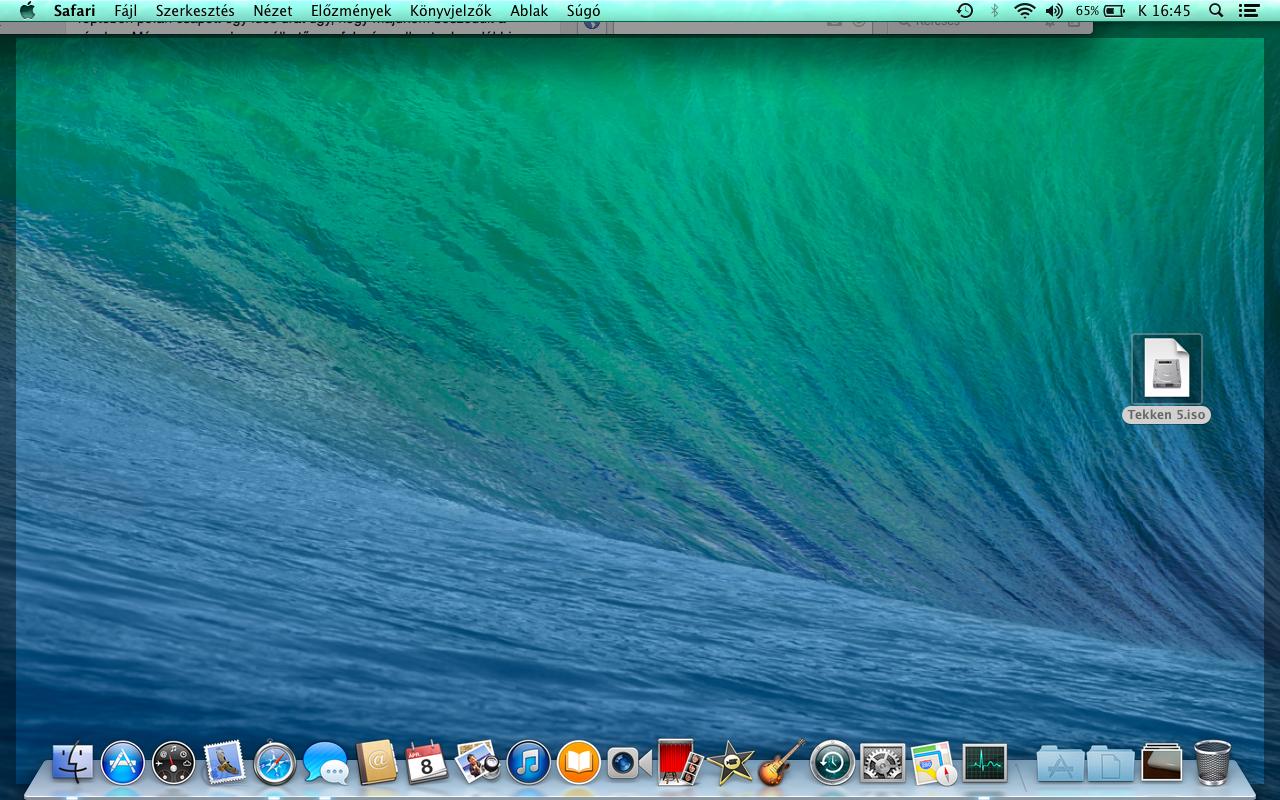Click the Bluetooth status icon in menu bar
This screenshot has width=1280, height=800.
[994, 10]
